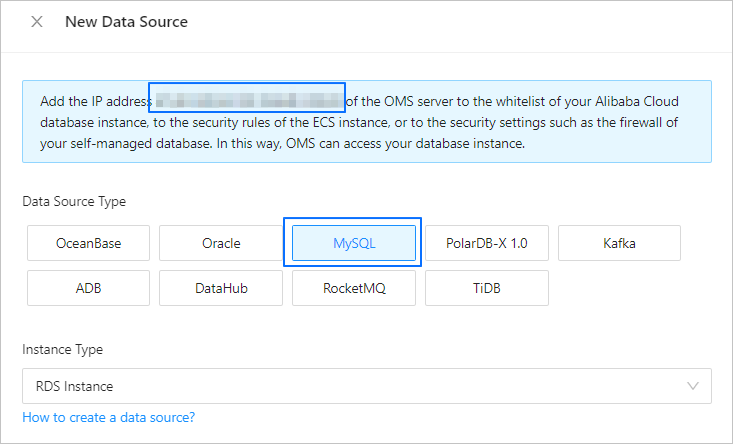Click the 'Instance Type' label
Screen dimensions: 733x444
pyautogui.click(x=63, y=350)
